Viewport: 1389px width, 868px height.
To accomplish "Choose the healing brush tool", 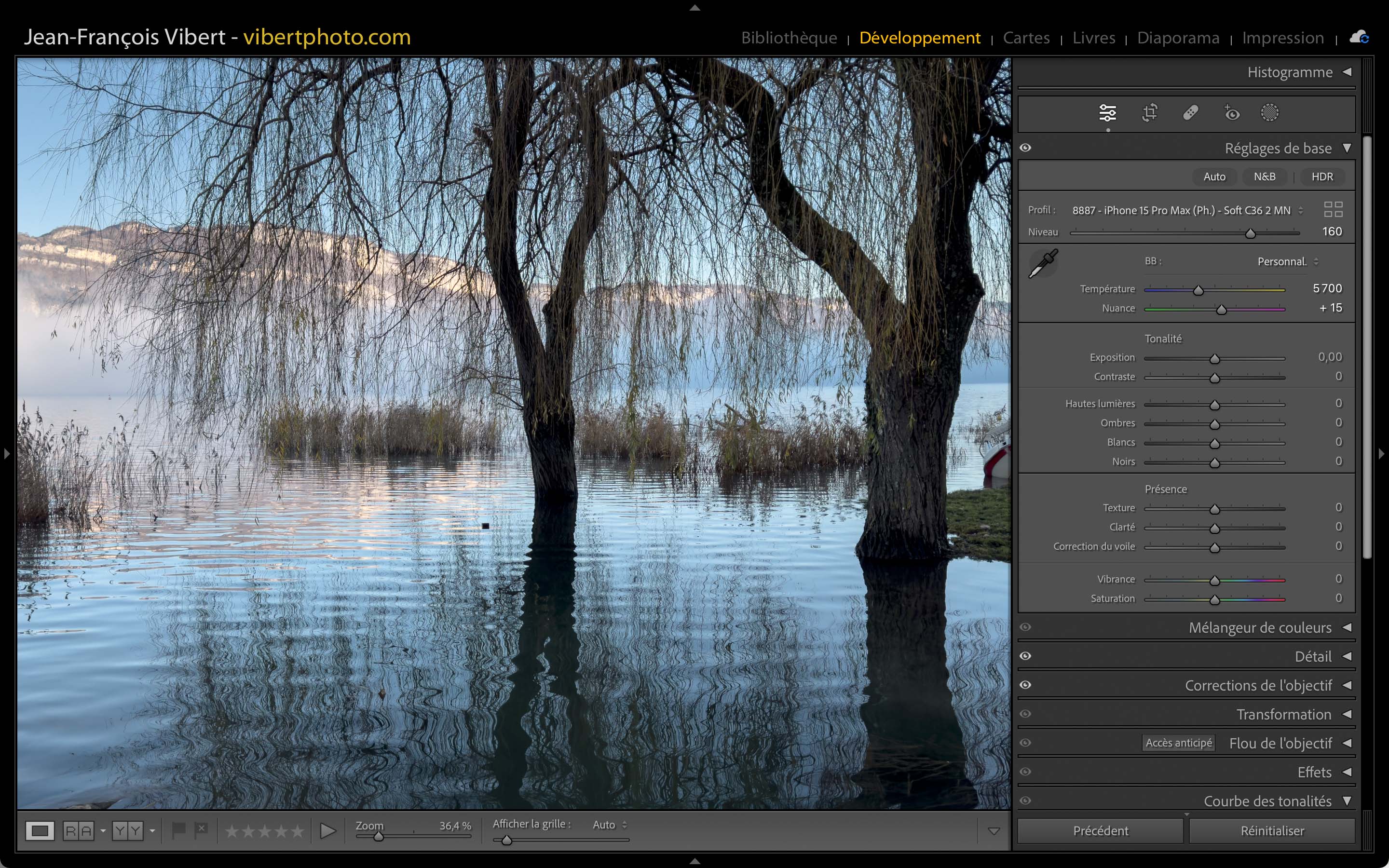I will (x=1190, y=113).
